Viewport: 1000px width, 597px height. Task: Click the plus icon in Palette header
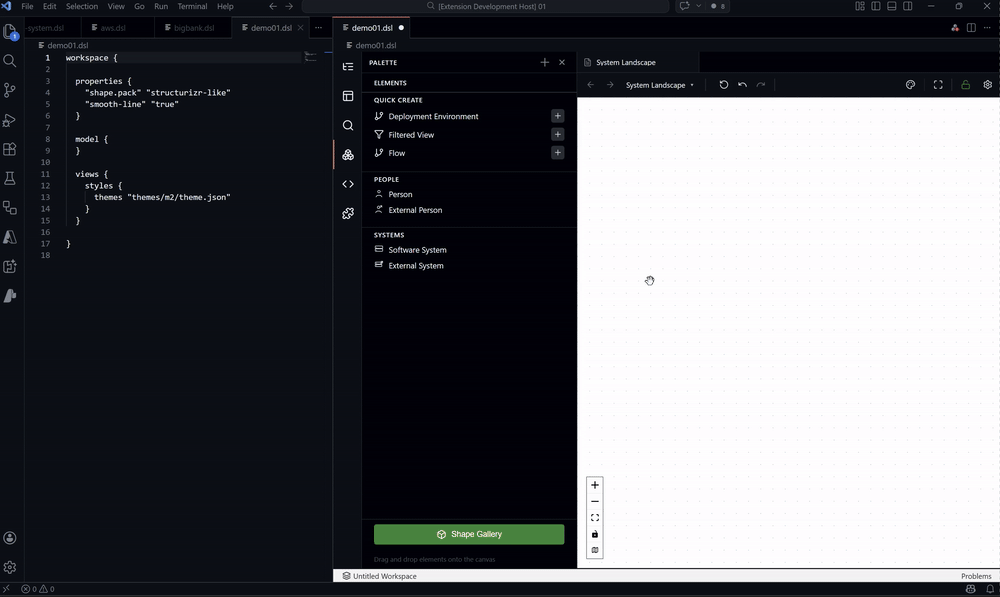(545, 62)
